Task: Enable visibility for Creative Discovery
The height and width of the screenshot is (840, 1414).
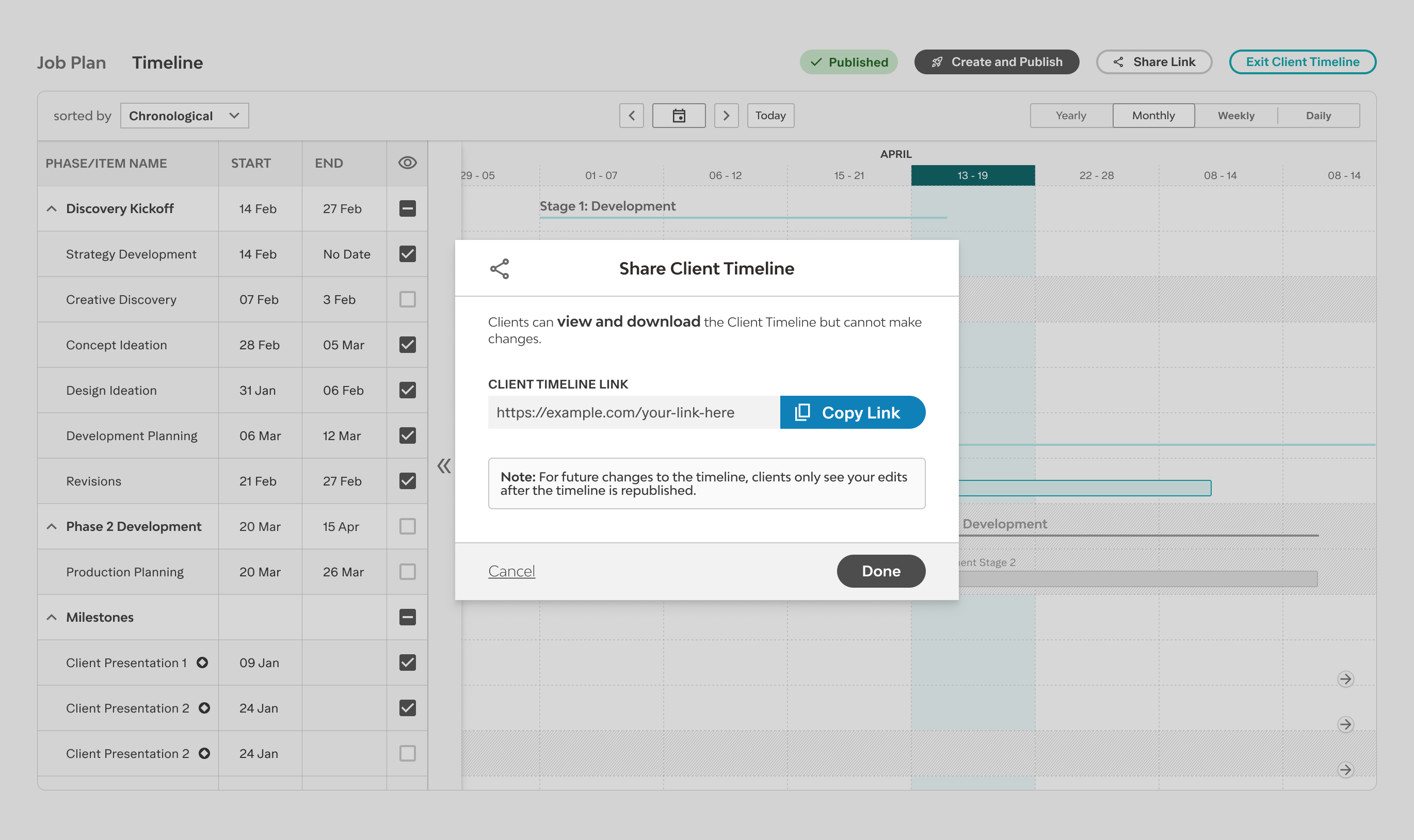Action: point(407,299)
